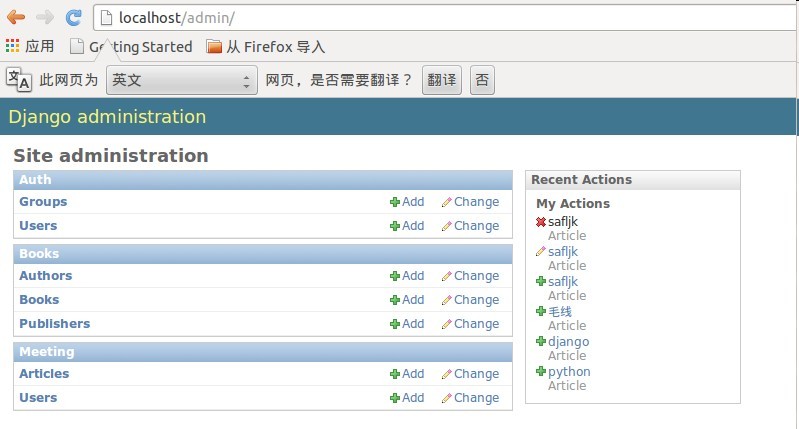Click the pencil Change icon for Groups
The width and height of the screenshot is (799, 429).
click(x=446, y=202)
